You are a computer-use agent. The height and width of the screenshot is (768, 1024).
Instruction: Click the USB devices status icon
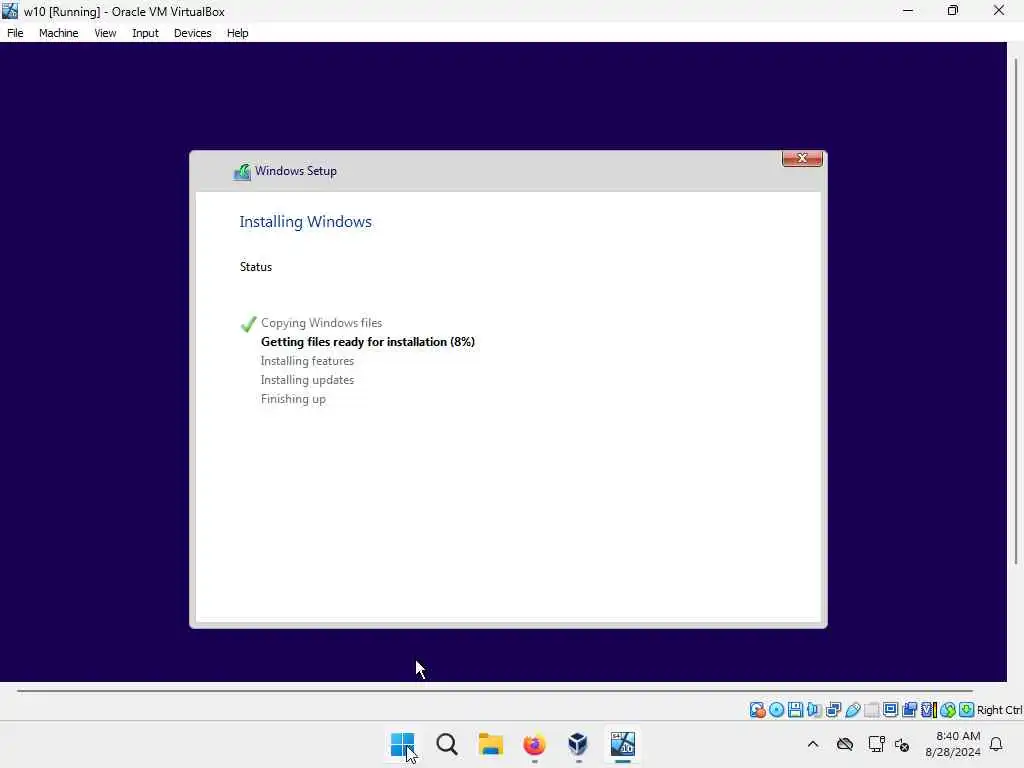(852, 710)
